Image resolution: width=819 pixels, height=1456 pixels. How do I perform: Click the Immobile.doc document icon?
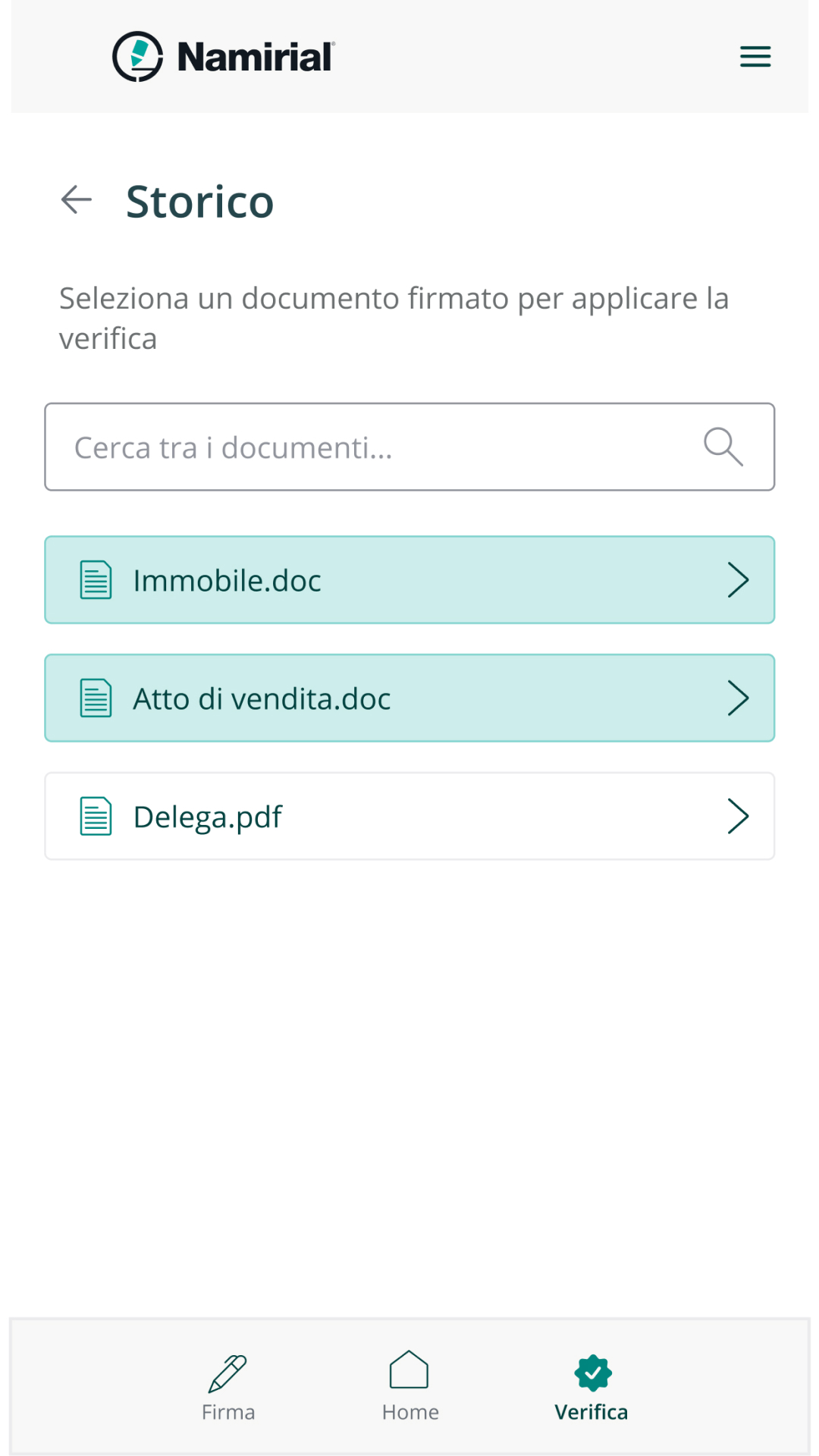click(96, 580)
